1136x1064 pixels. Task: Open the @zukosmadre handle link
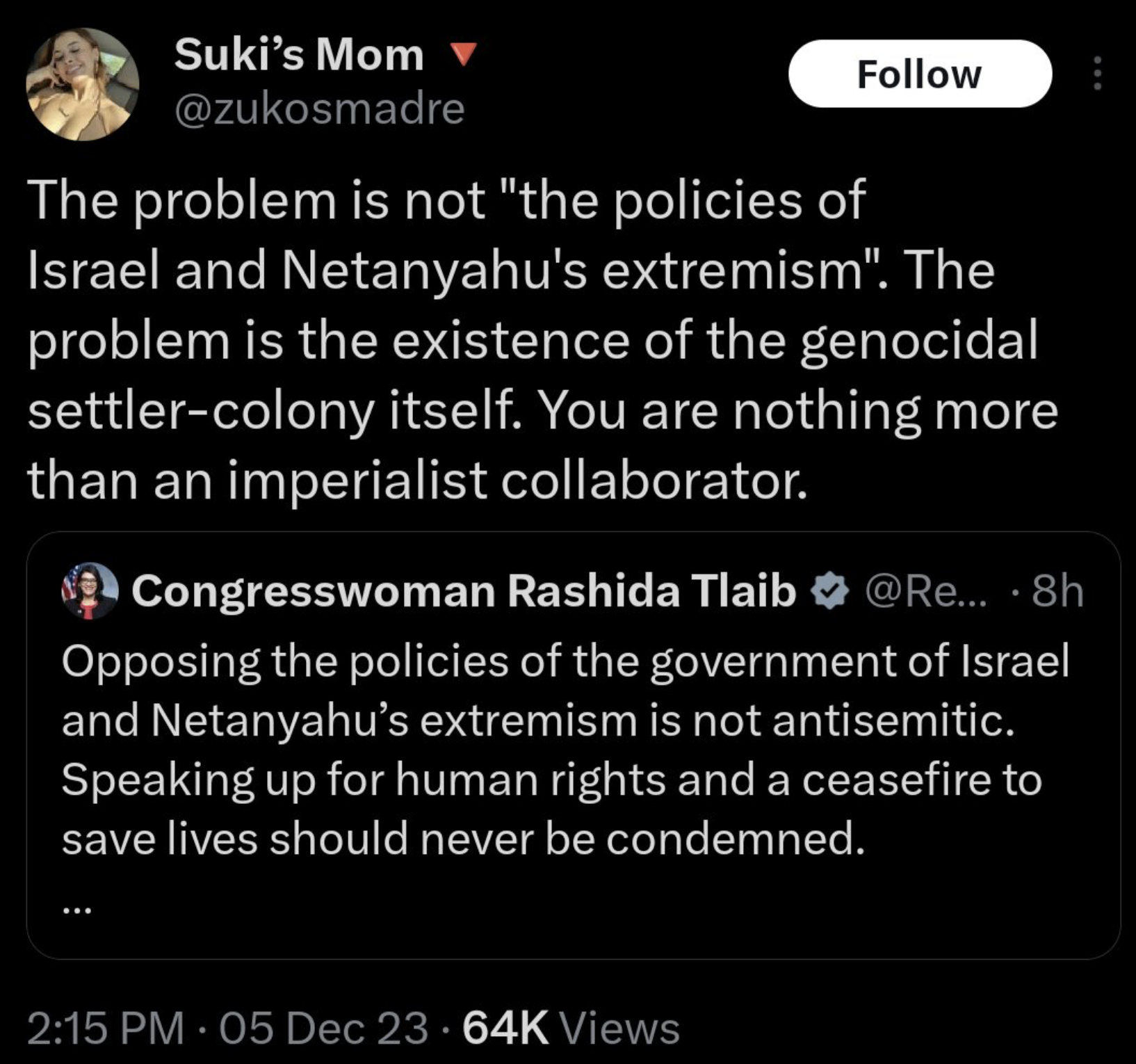(319, 108)
